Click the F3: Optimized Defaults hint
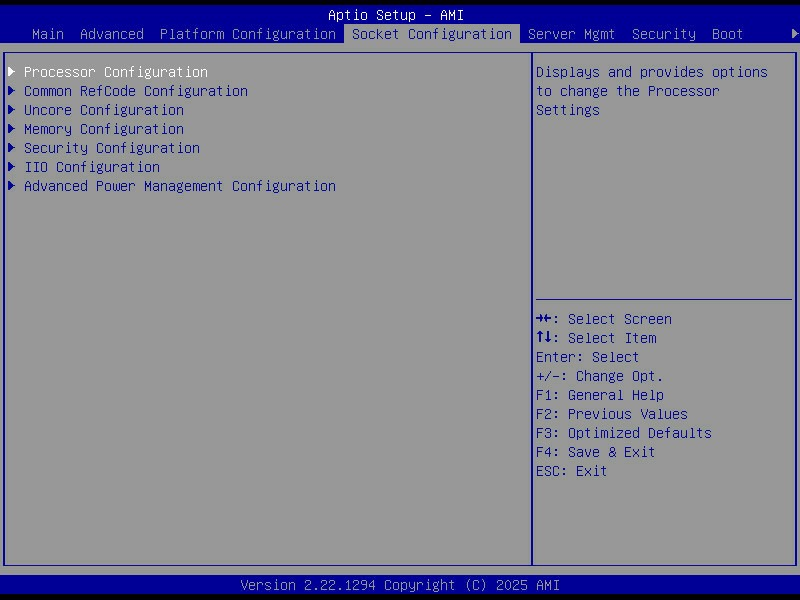The image size is (800, 600). [x=624, y=433]
